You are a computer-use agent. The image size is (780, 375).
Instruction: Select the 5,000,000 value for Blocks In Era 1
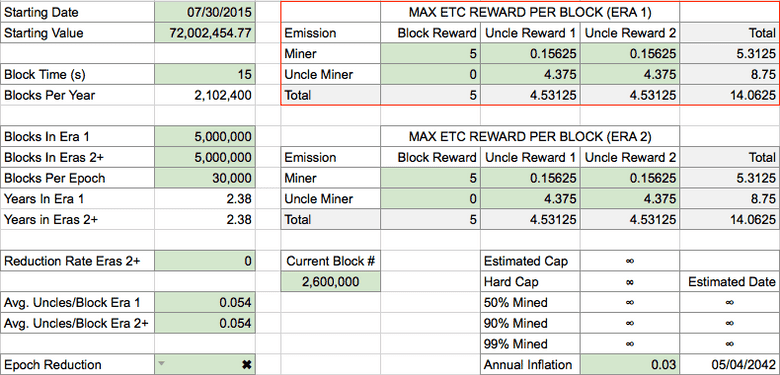click(x=205, y=136)
